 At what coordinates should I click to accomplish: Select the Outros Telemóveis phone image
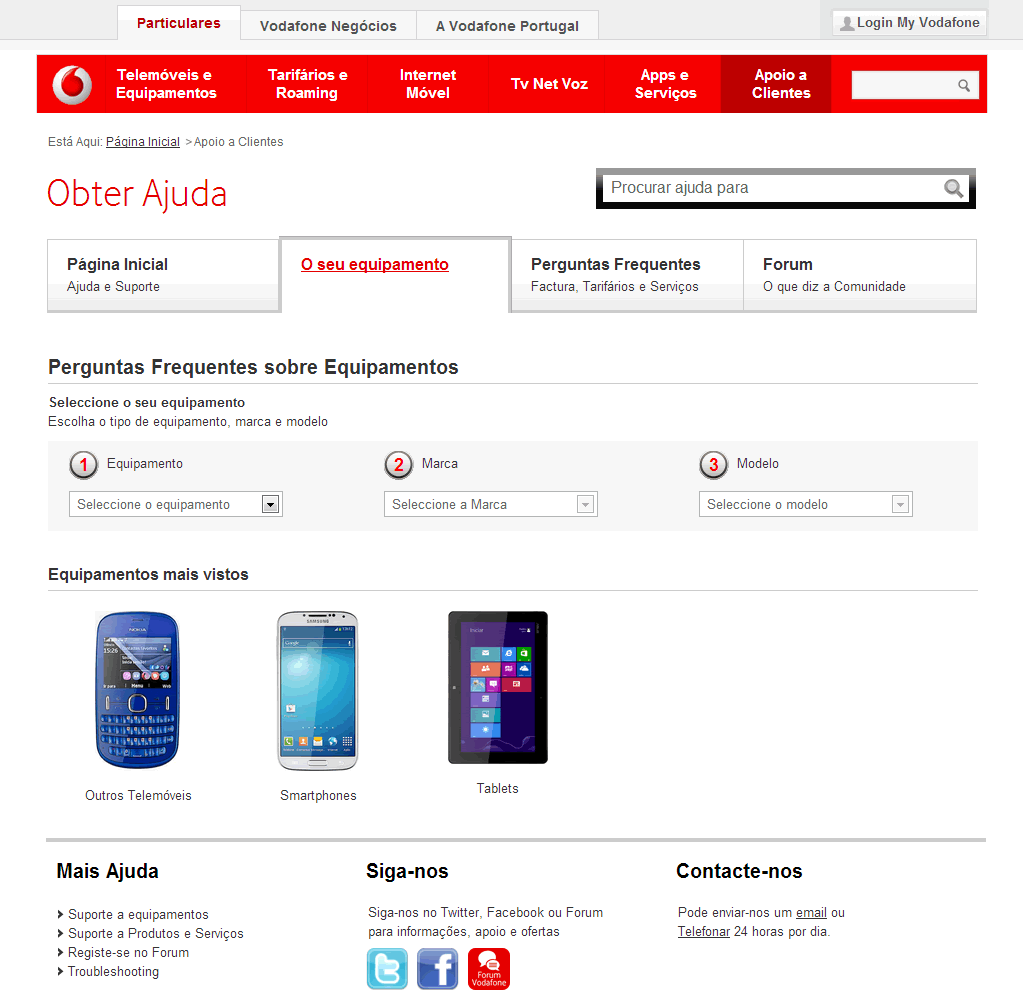coord(138,689)
